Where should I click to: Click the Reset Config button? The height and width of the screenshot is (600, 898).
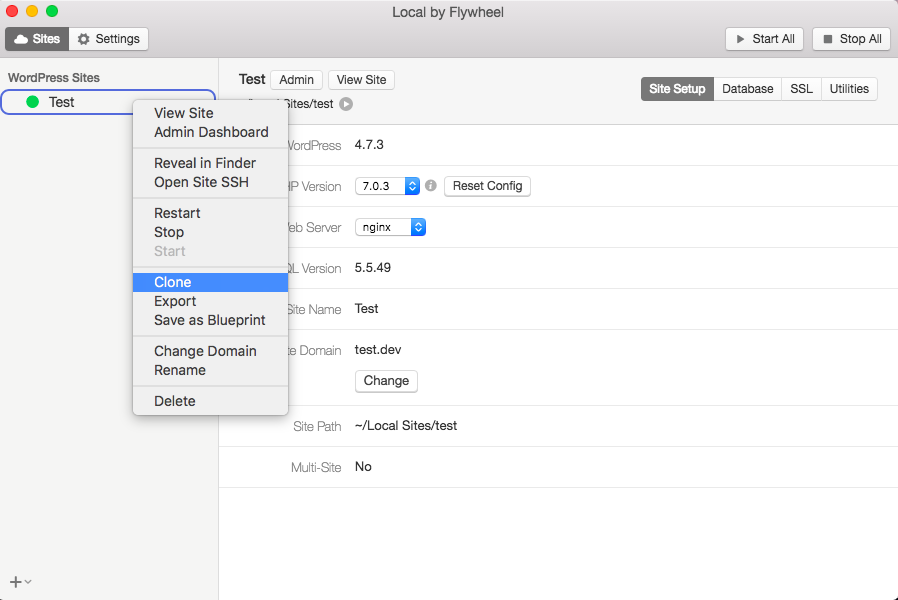tap(487, 186)
